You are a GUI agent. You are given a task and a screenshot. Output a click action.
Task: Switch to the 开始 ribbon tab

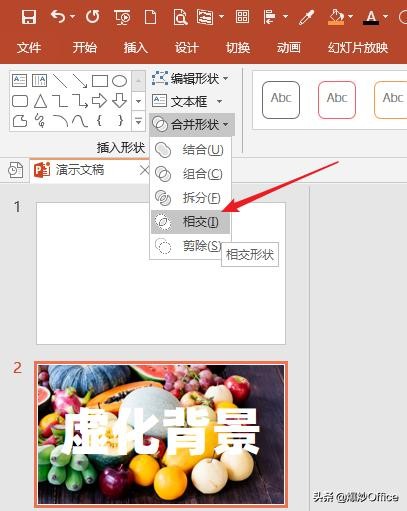click(85, 48)
